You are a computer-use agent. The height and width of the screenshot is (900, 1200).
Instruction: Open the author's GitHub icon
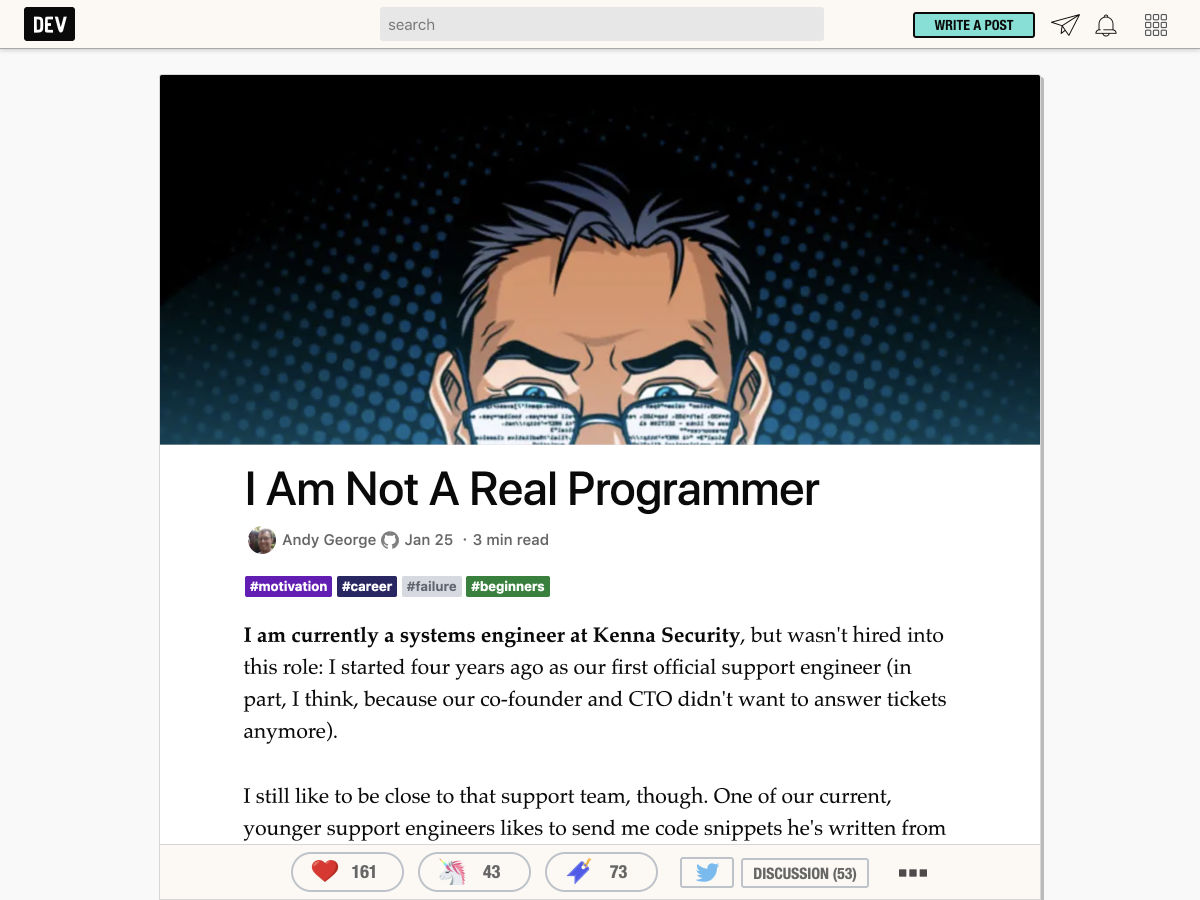tap(390, 540)
